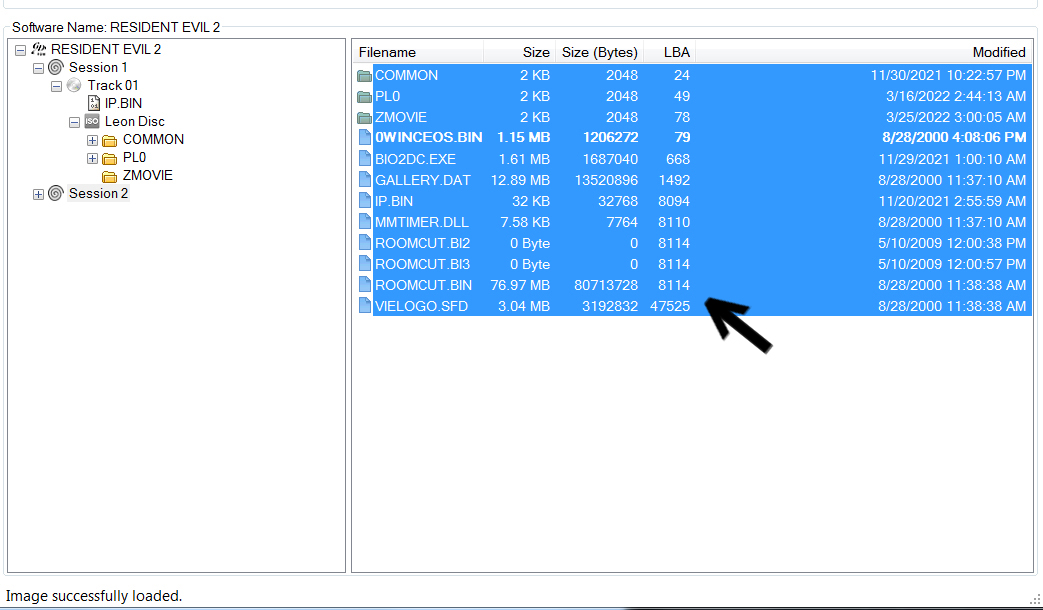Select ZMOVIE folder label in tree

tap(148, 175)
